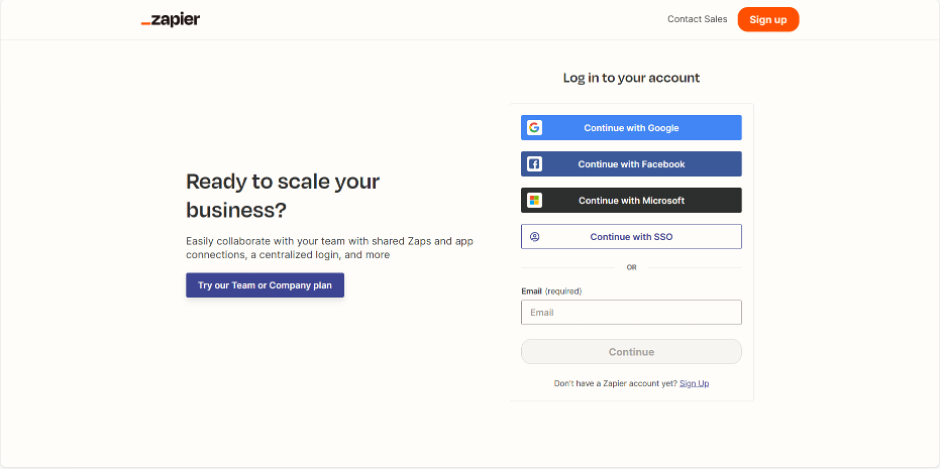Click the SSO user icon
The image size is (941, 470).
coord(534,237)
